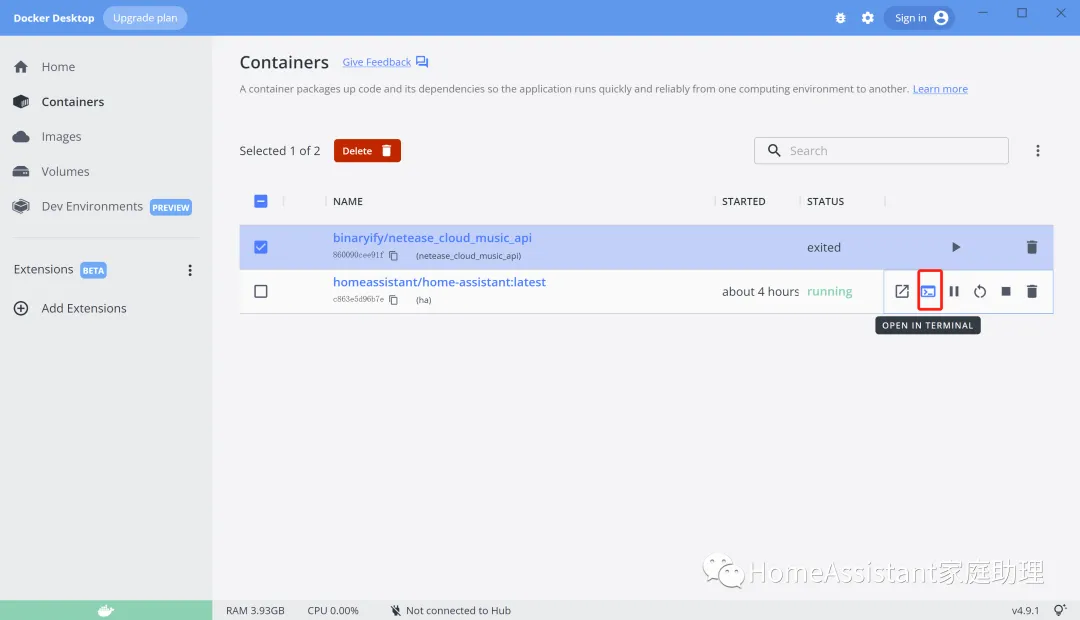Copy netease container ID 860090cee91f
The width and height of the screenshot is (1080, 620).
[393, 256]
